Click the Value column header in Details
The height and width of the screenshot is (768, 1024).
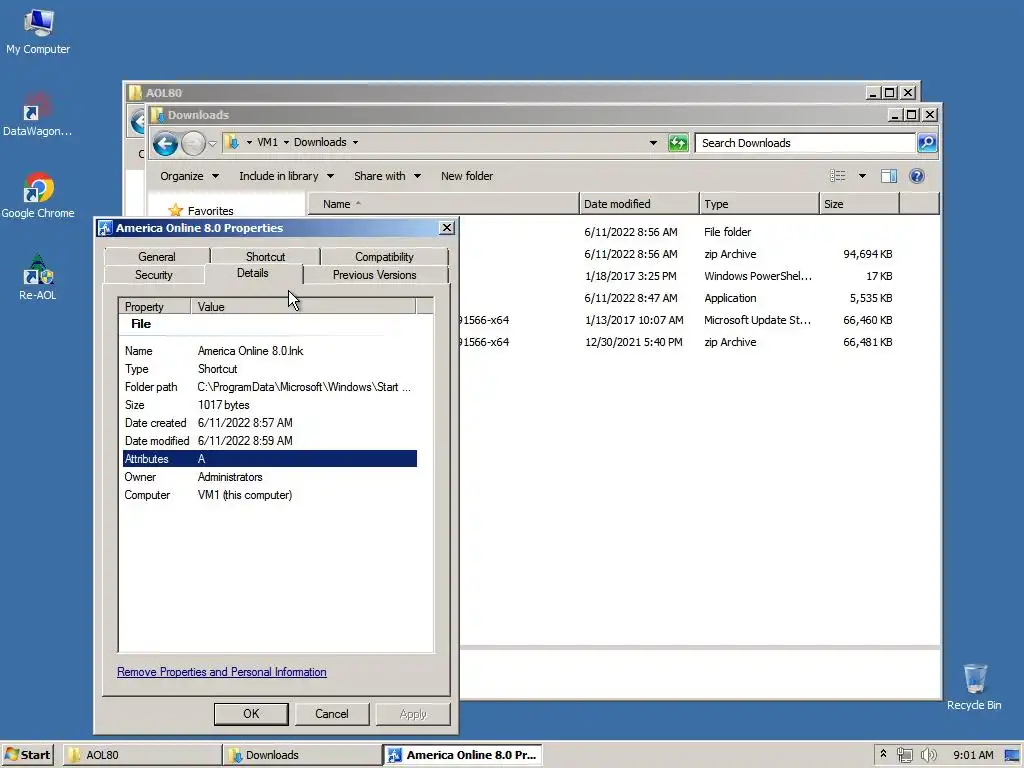pos(303,306)
